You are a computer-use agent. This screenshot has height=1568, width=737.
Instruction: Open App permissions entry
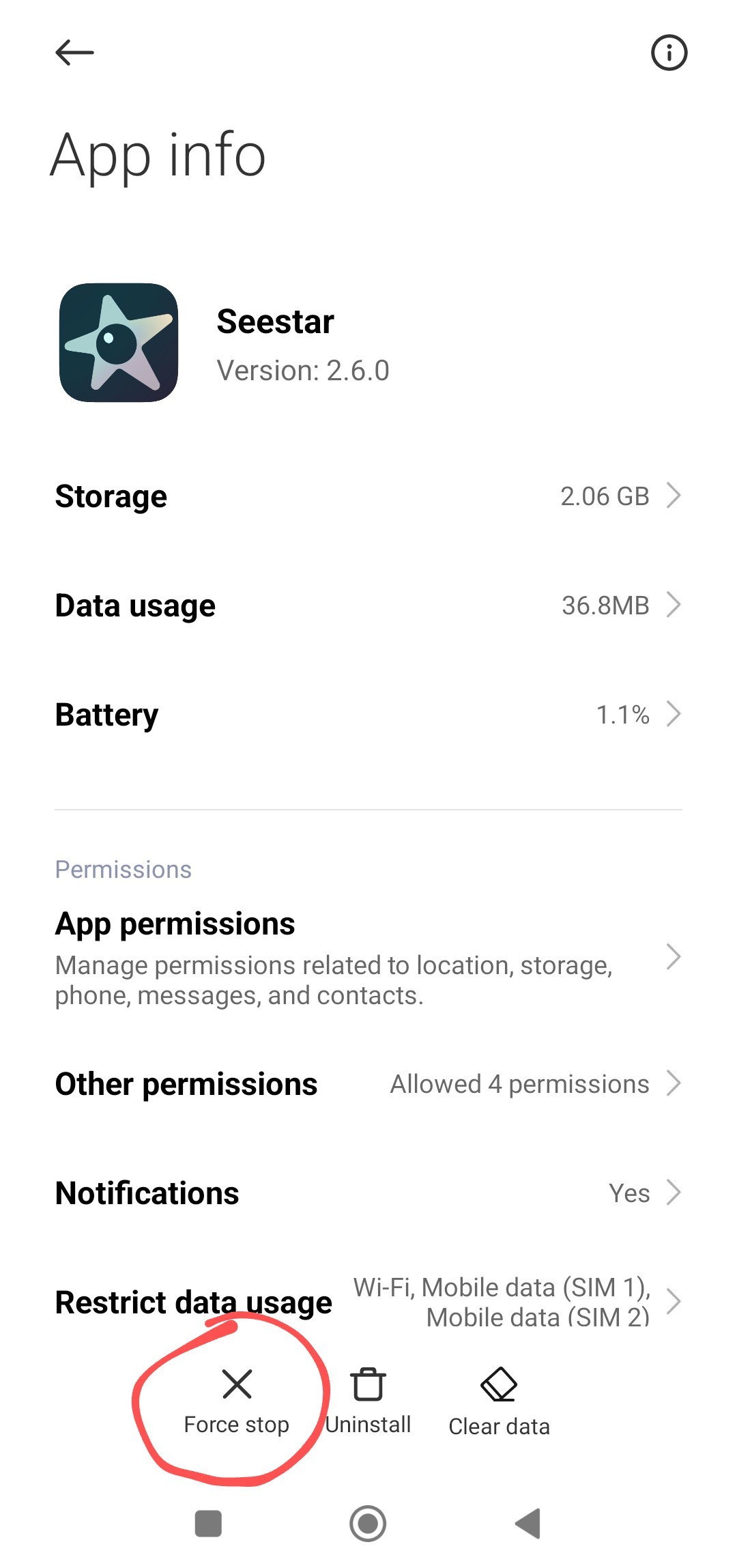[369, 958]
